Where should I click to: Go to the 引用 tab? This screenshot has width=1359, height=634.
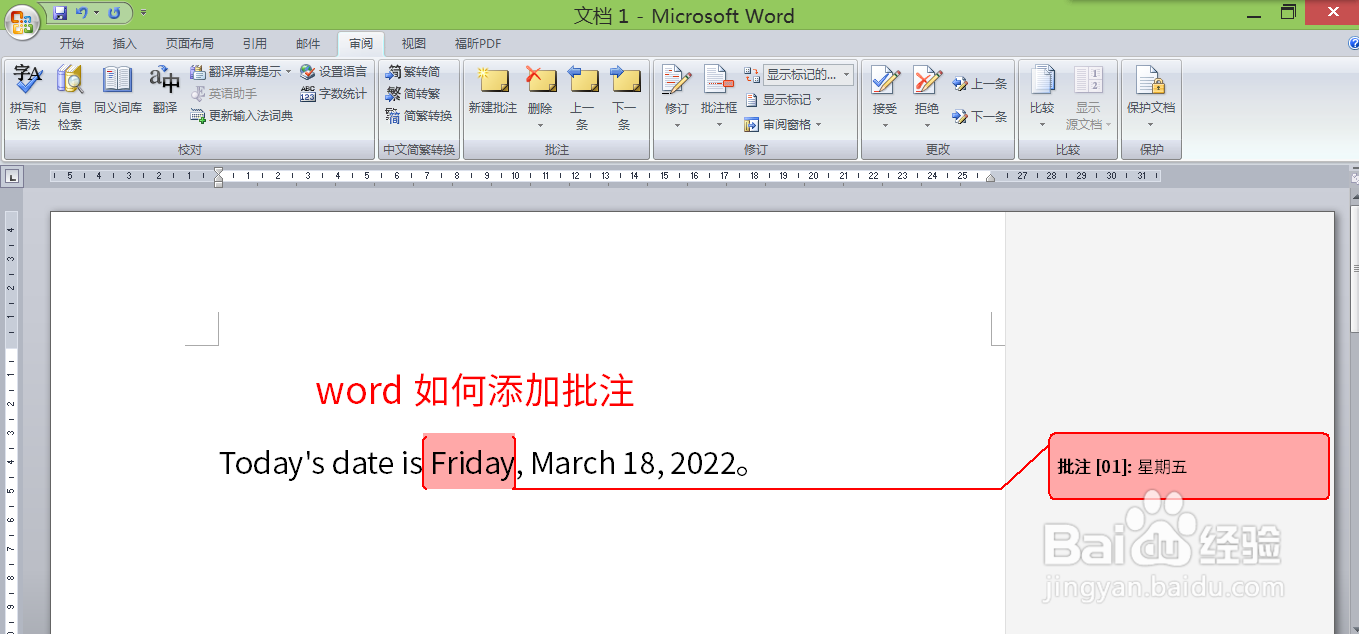pos(255,44)
